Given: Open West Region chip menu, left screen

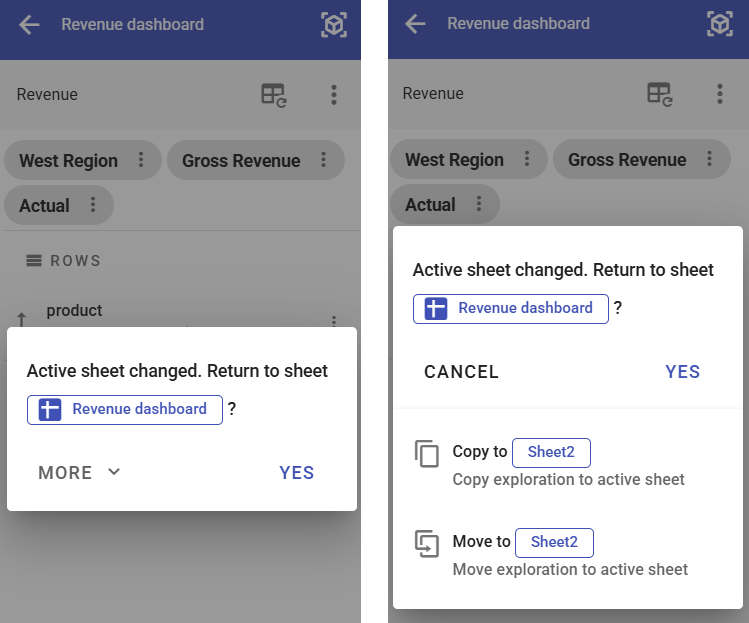Looking at the screenshot, I should click(142, 160).
